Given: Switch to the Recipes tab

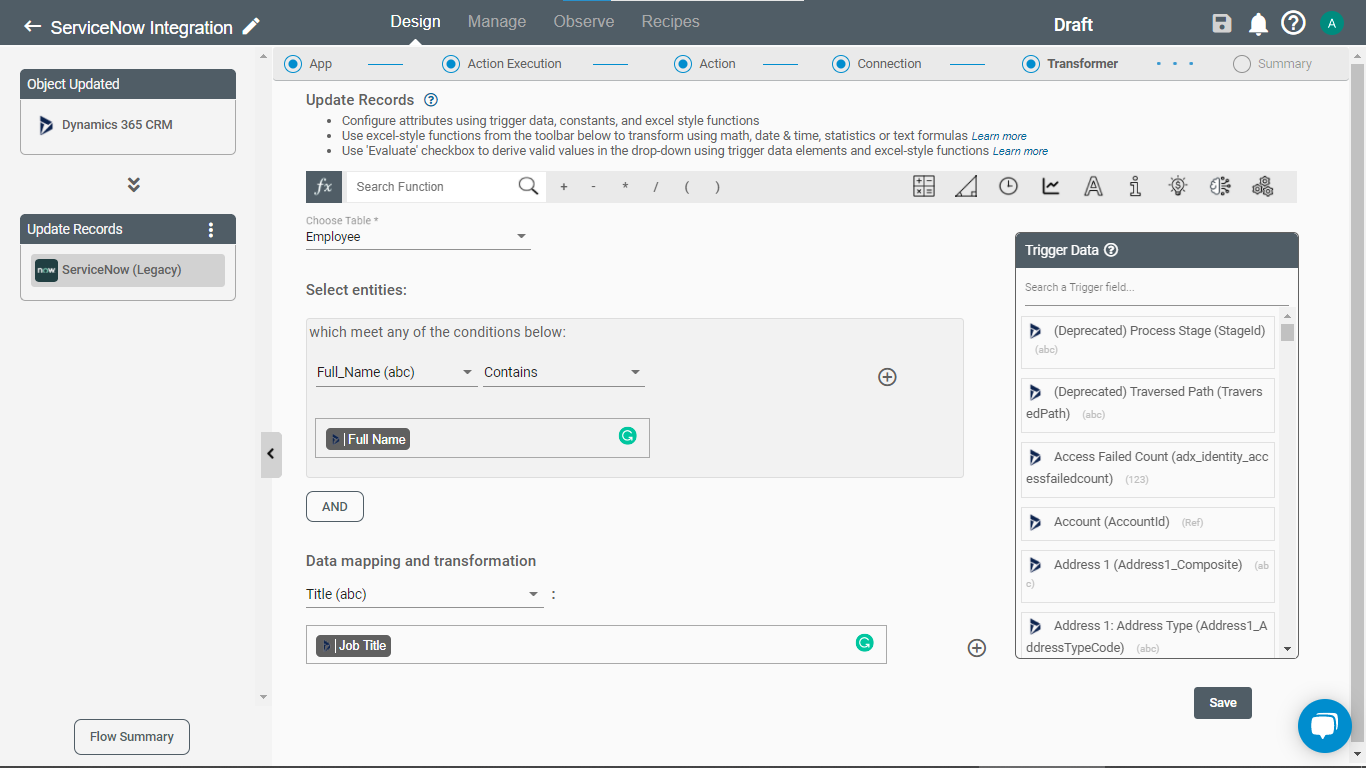Looking at the screenshot, I should pyautogui.click(x=670, y=22).
